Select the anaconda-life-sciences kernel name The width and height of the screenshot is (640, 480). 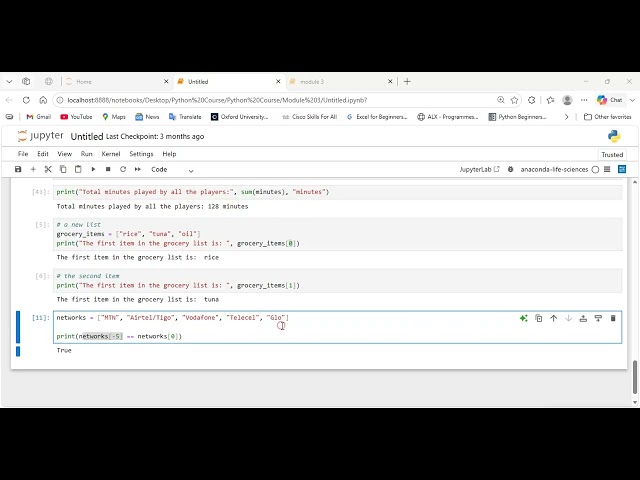[554, 169]
